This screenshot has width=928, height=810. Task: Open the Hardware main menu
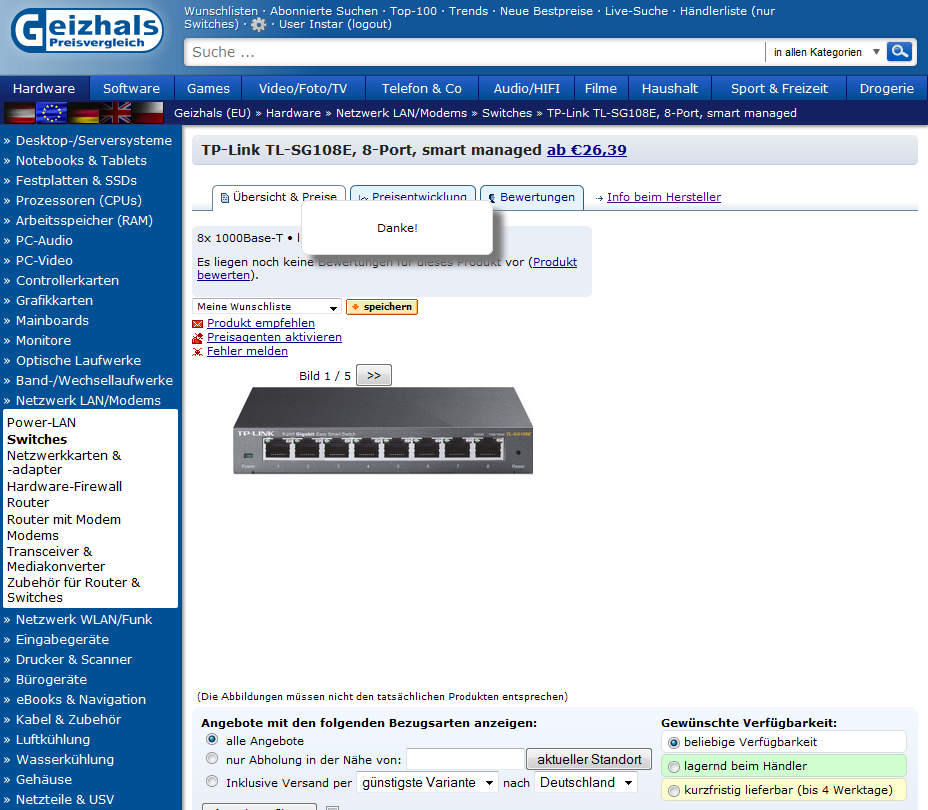[44, 89]
